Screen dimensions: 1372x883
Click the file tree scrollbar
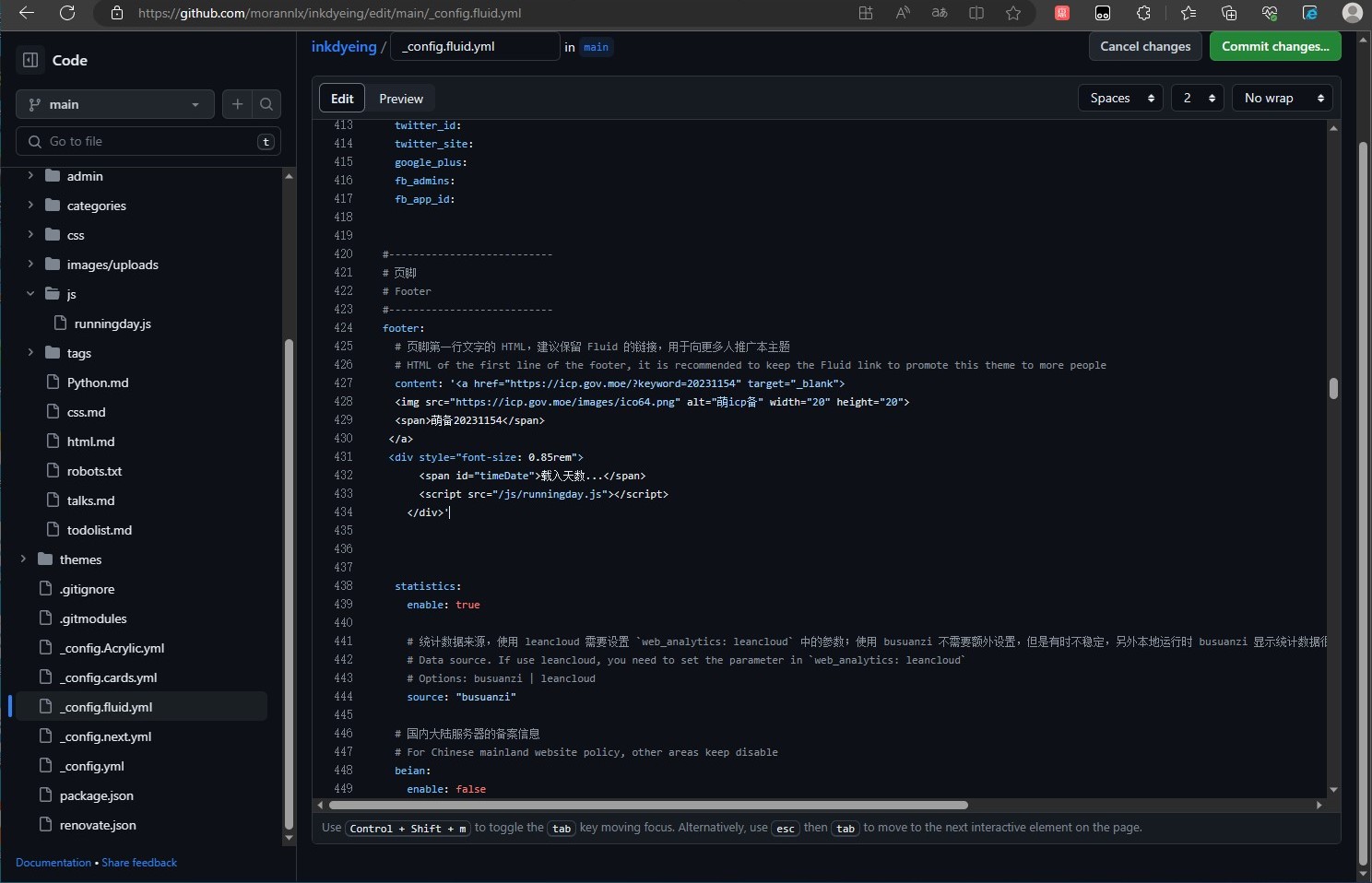(x=289, y=584)
